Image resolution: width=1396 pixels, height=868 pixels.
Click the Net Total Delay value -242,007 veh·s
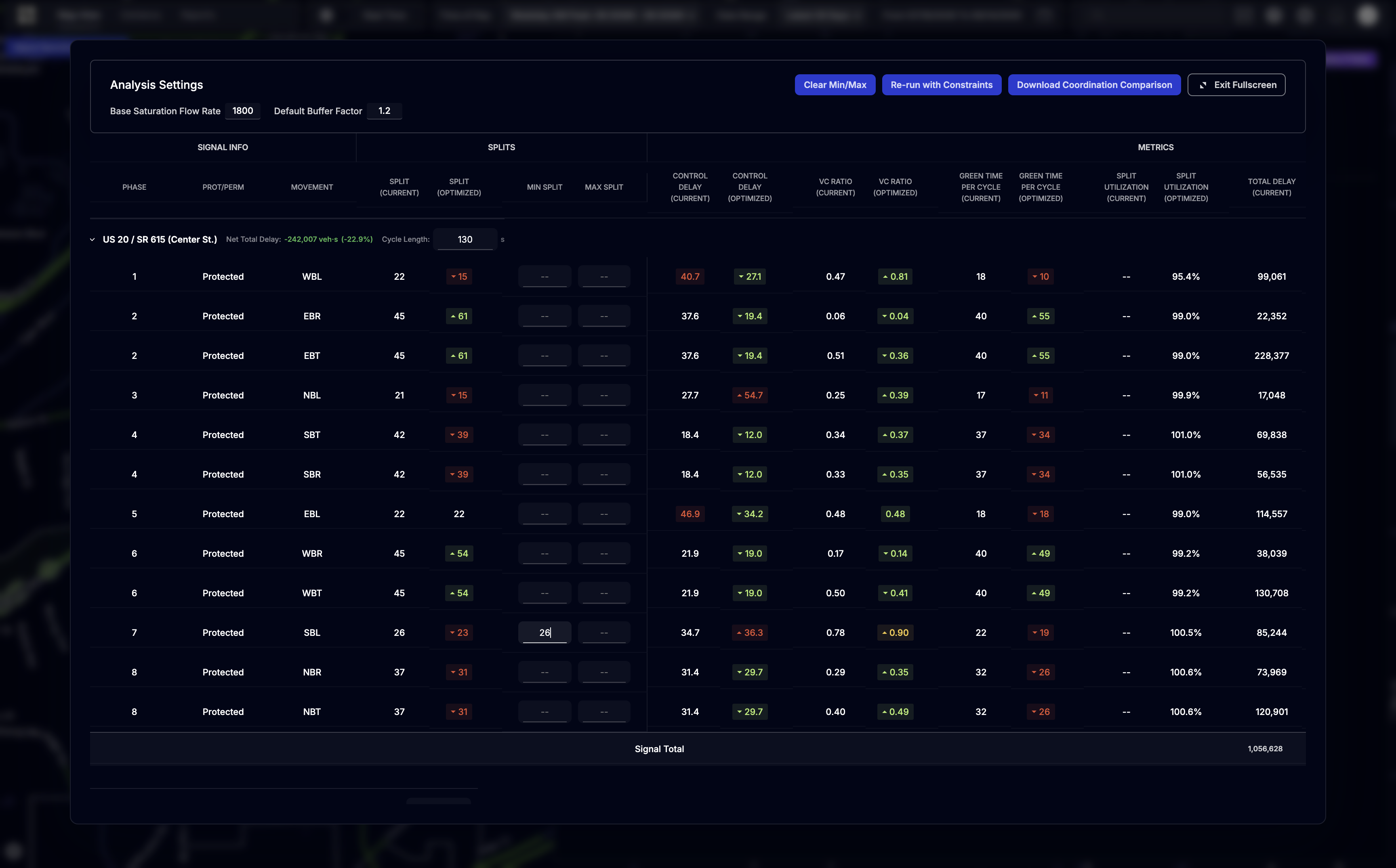[311, 239]
